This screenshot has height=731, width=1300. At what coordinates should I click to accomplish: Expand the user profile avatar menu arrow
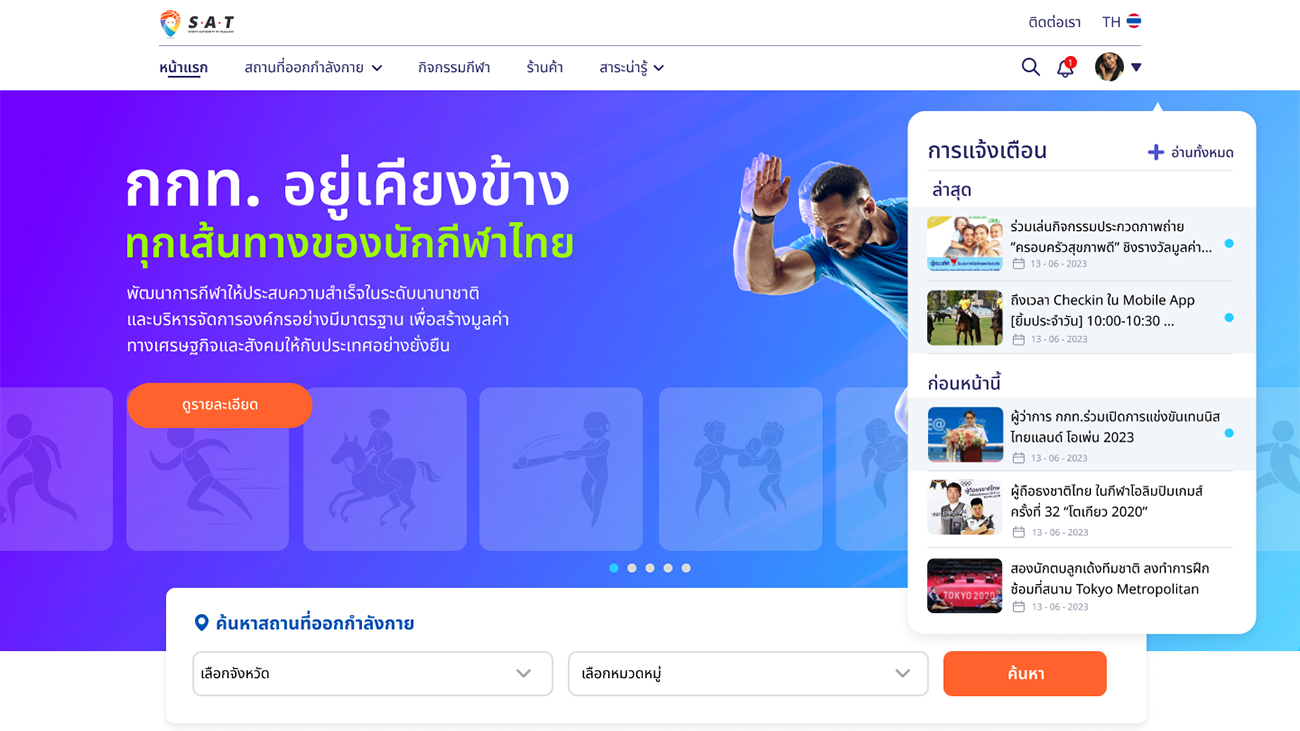[x=1136, y=68]
